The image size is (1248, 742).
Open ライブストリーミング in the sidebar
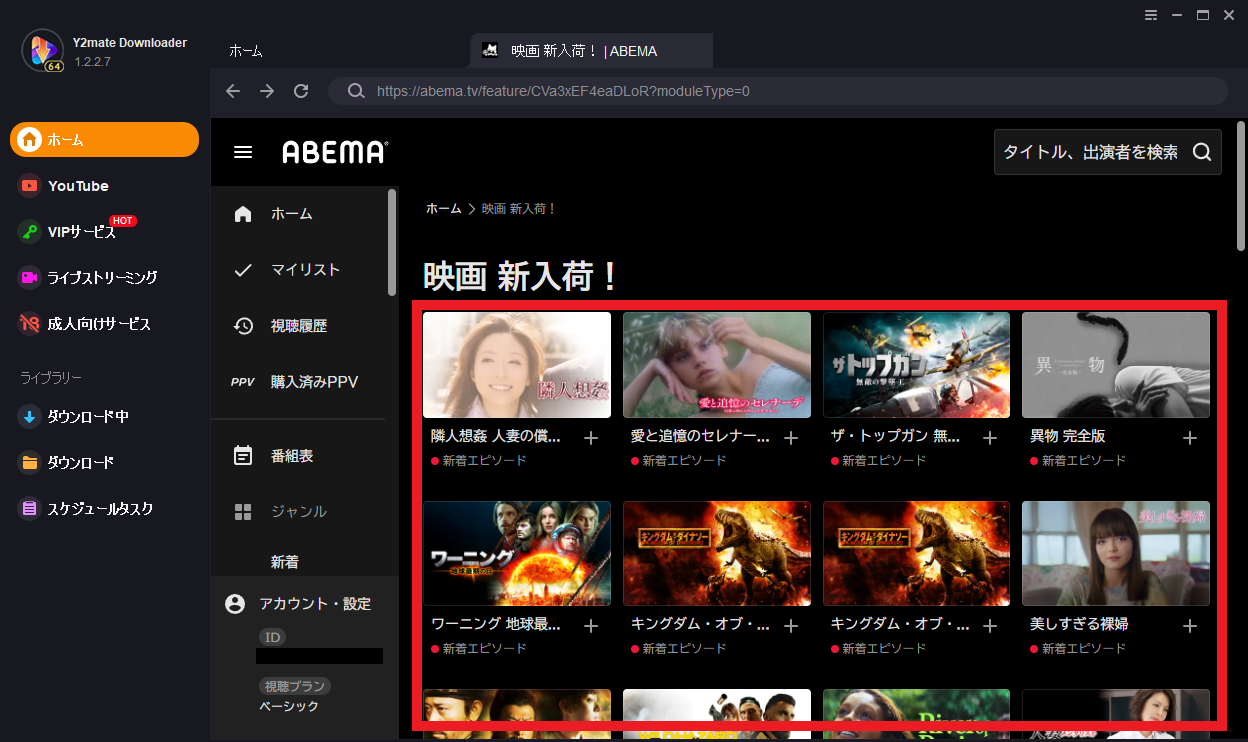[x=101, y=278]
